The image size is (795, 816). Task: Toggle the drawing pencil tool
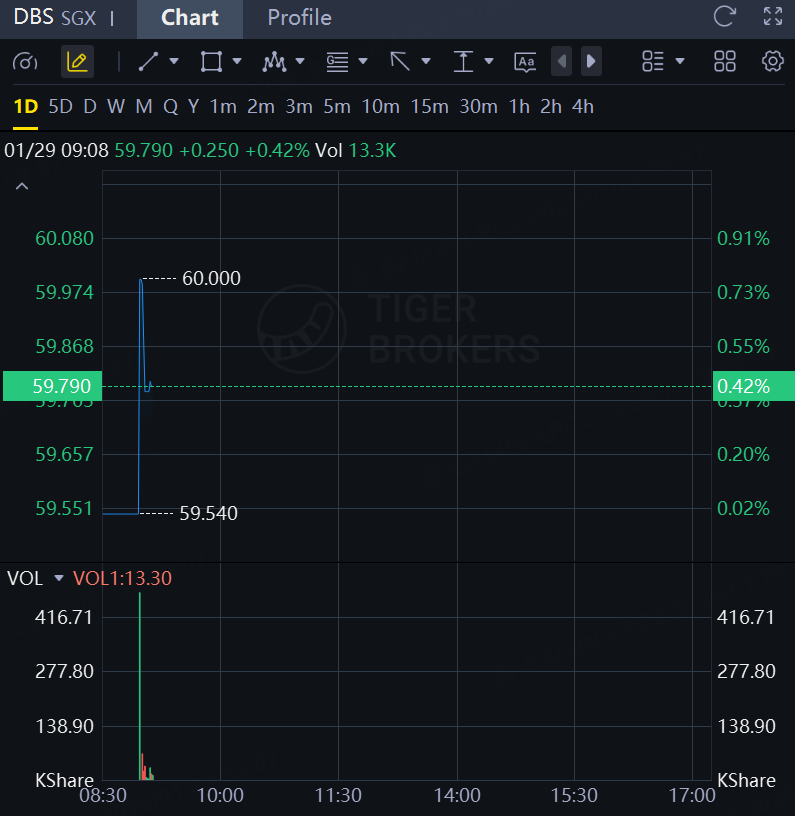click(77, 61)
